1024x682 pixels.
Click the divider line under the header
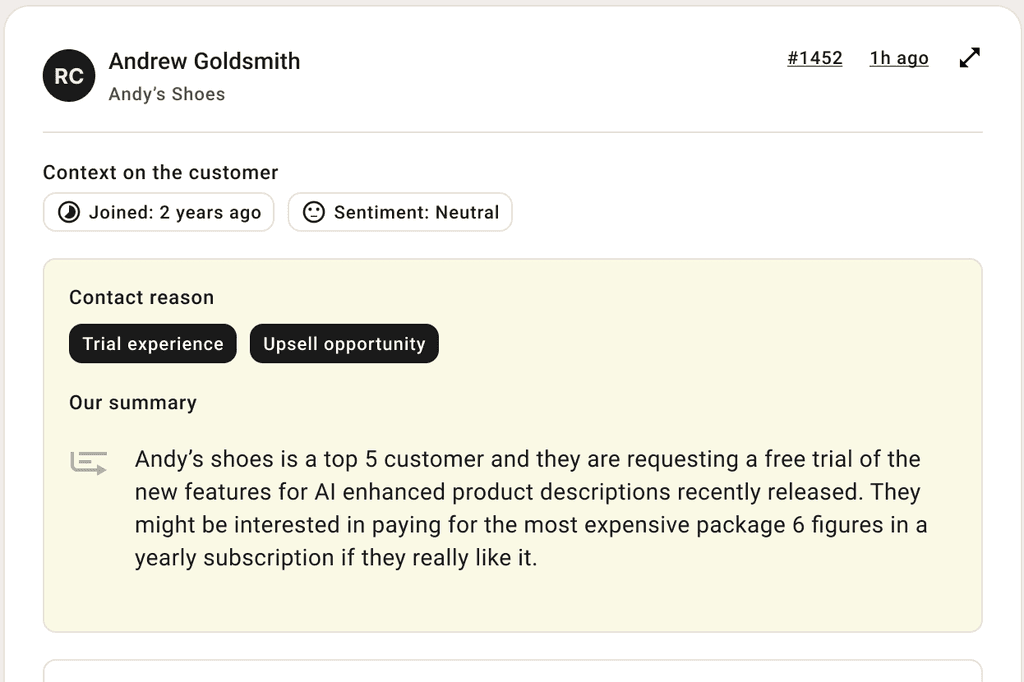[x=513, y=132]
